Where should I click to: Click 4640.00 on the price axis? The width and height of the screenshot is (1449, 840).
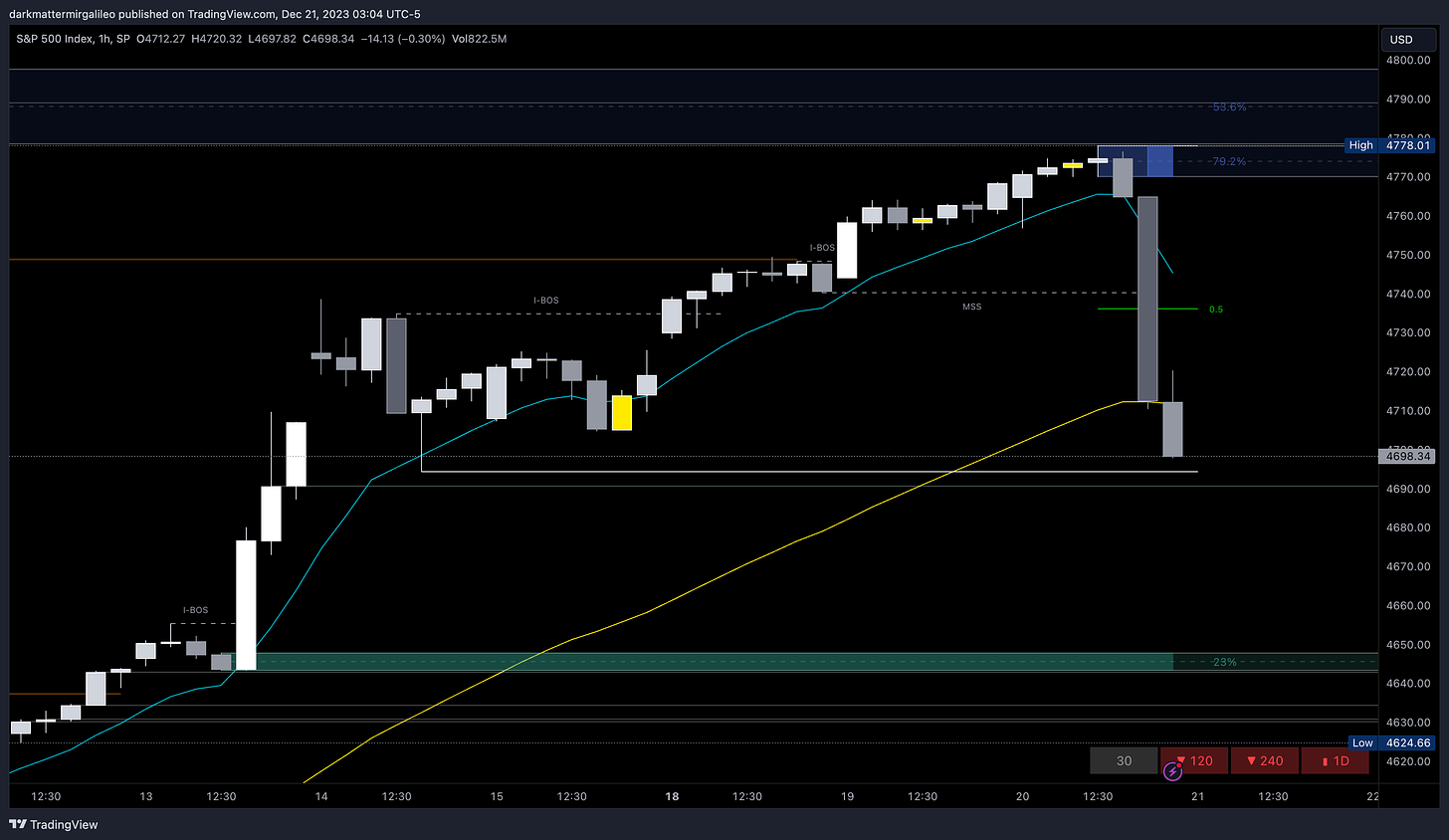tap(1408, 684)
